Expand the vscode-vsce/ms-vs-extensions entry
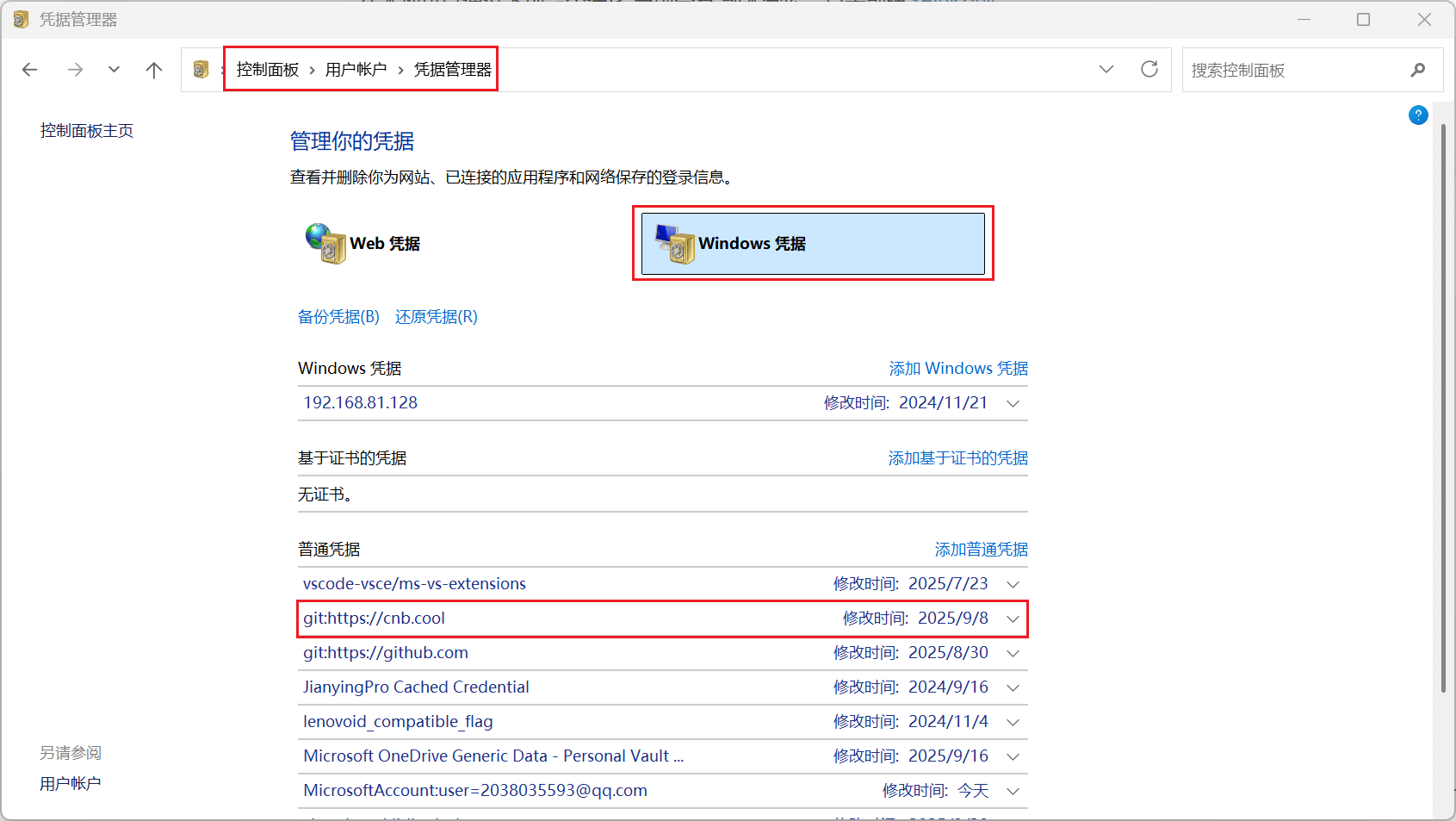 pyautogui.click(x=1013, y=584)
